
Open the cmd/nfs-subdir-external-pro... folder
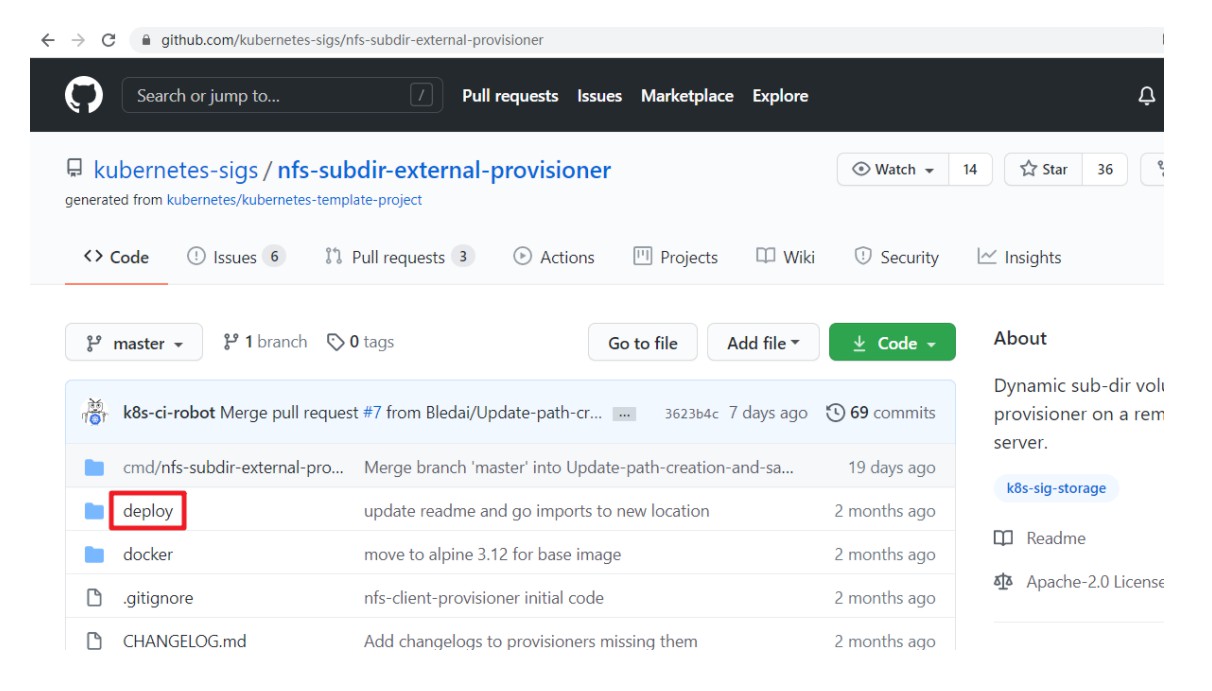(233, 468)
